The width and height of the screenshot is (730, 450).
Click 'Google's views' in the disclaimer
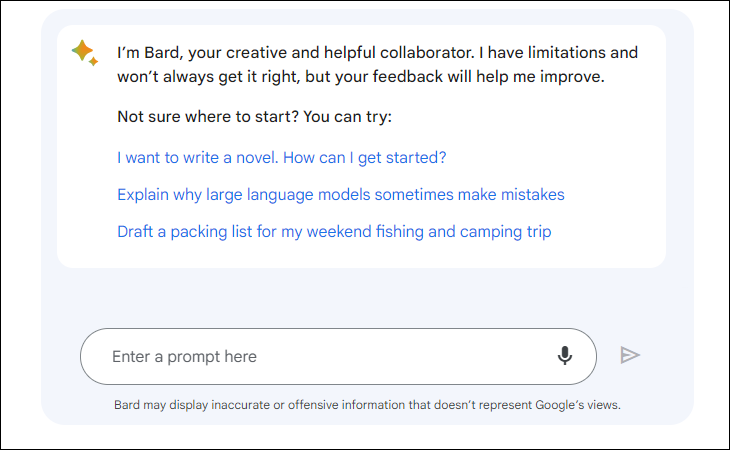[578, 405]
